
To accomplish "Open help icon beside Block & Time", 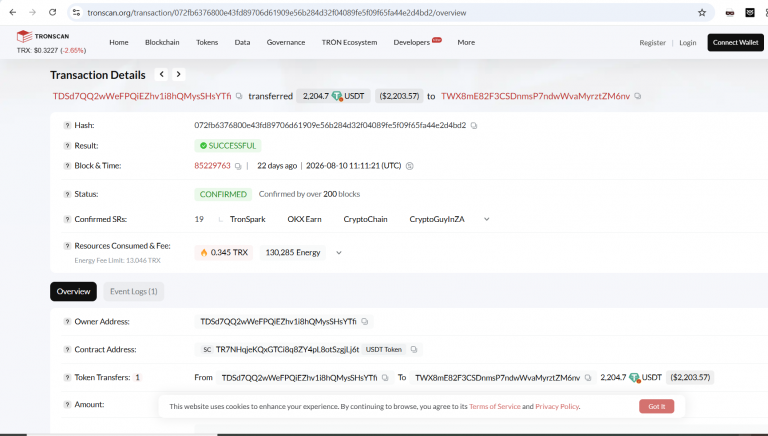I will (67, 166).
